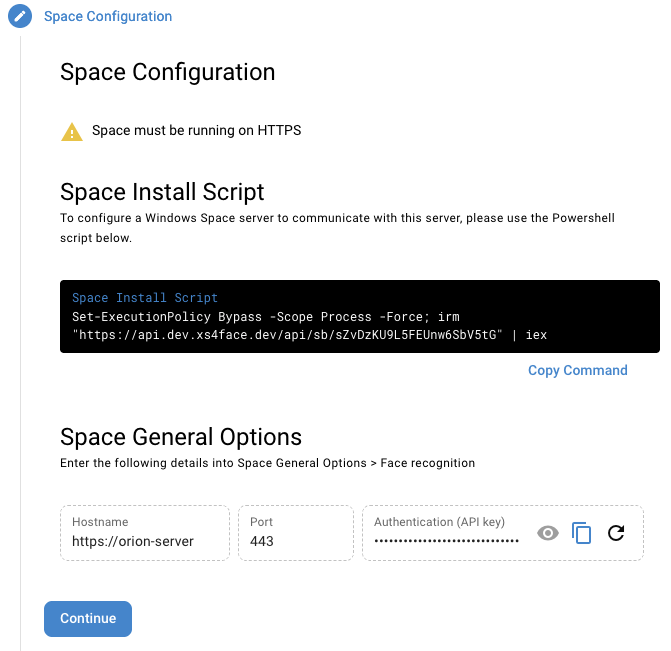Open the Space Configuration step label
Screen dimensions: 671x651
coord(108,16)
